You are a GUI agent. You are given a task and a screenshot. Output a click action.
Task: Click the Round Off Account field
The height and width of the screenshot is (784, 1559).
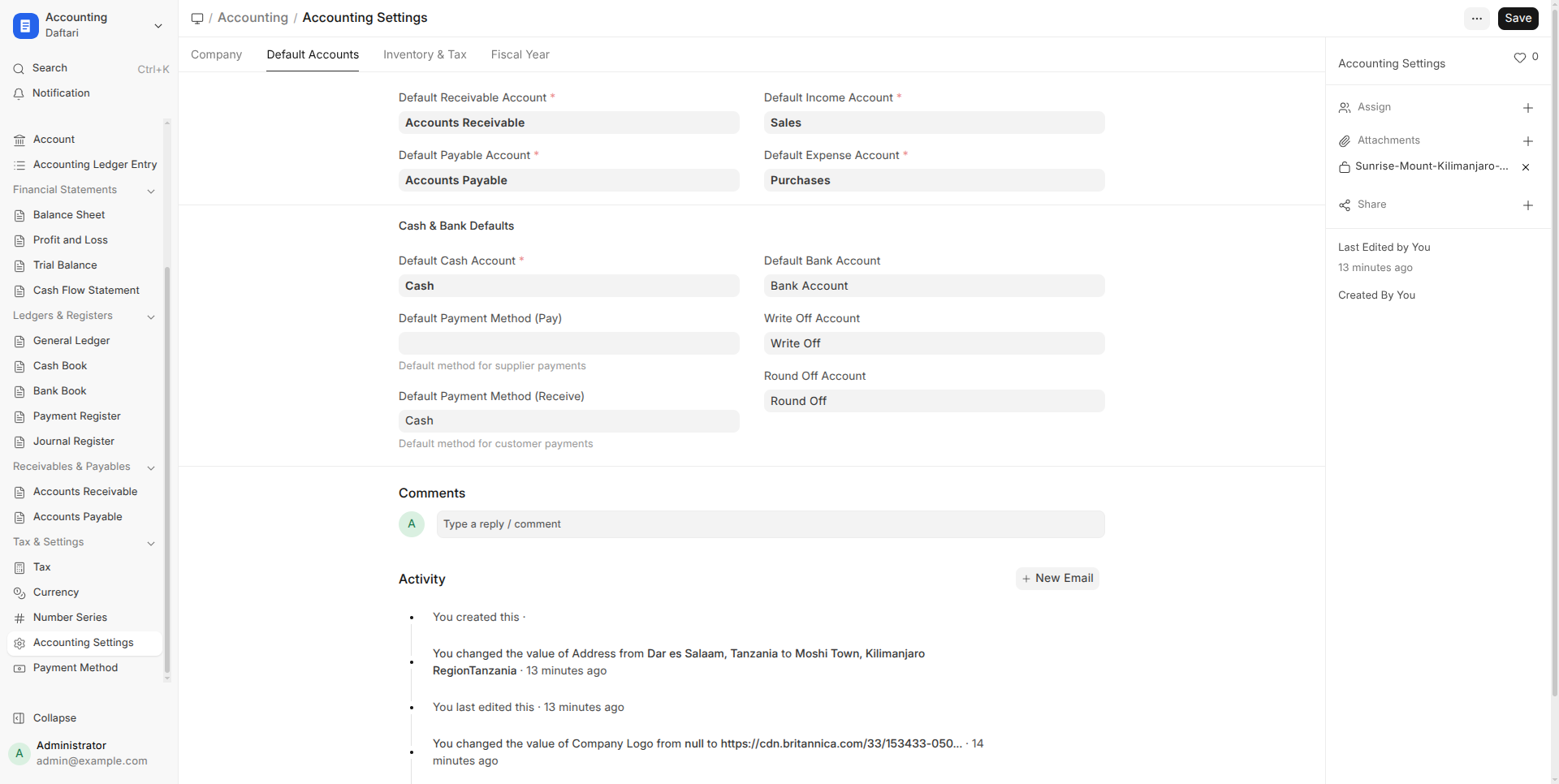(x=934, y=401)
